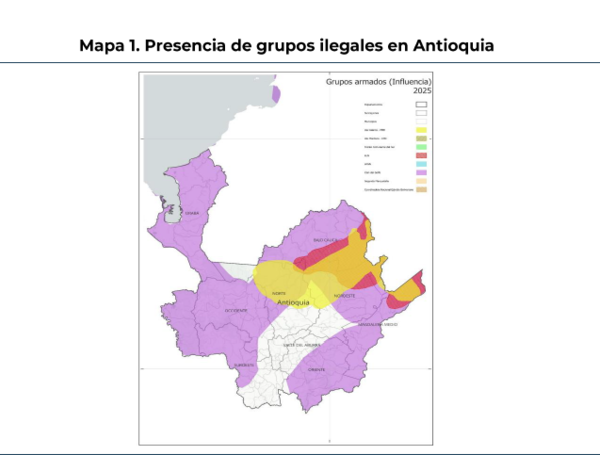This screenshot has height=455, width=600.
Task: Click the 'Antioquia' label on the map
Action: coord(293,302)
